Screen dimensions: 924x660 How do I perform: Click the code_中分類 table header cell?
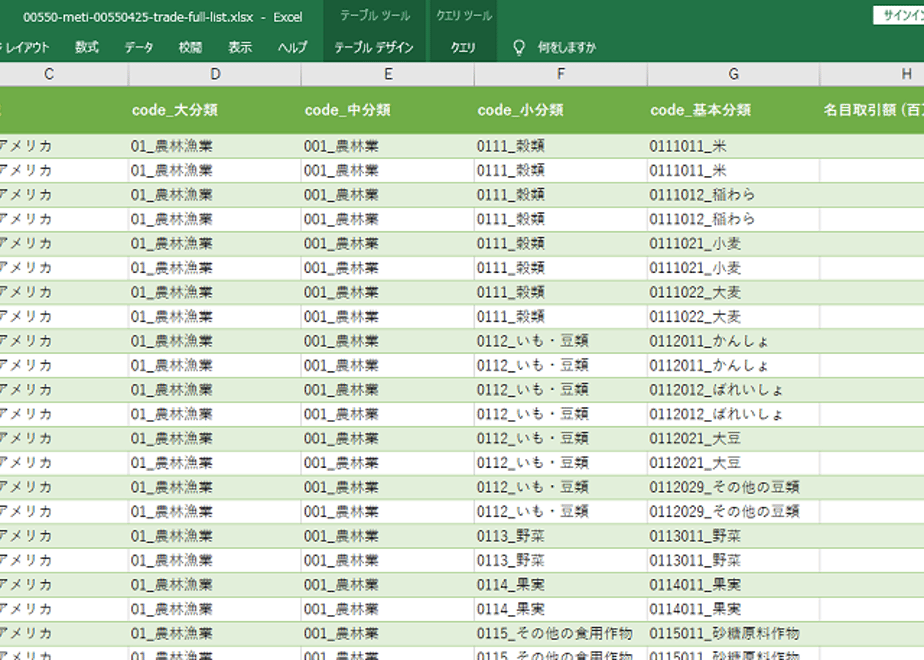[388, 110]
